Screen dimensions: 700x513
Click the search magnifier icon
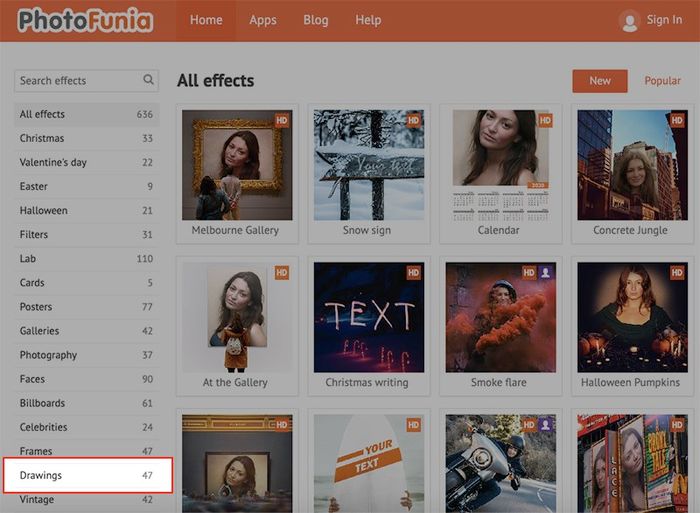pyautogui.click(x=148, y=80)
